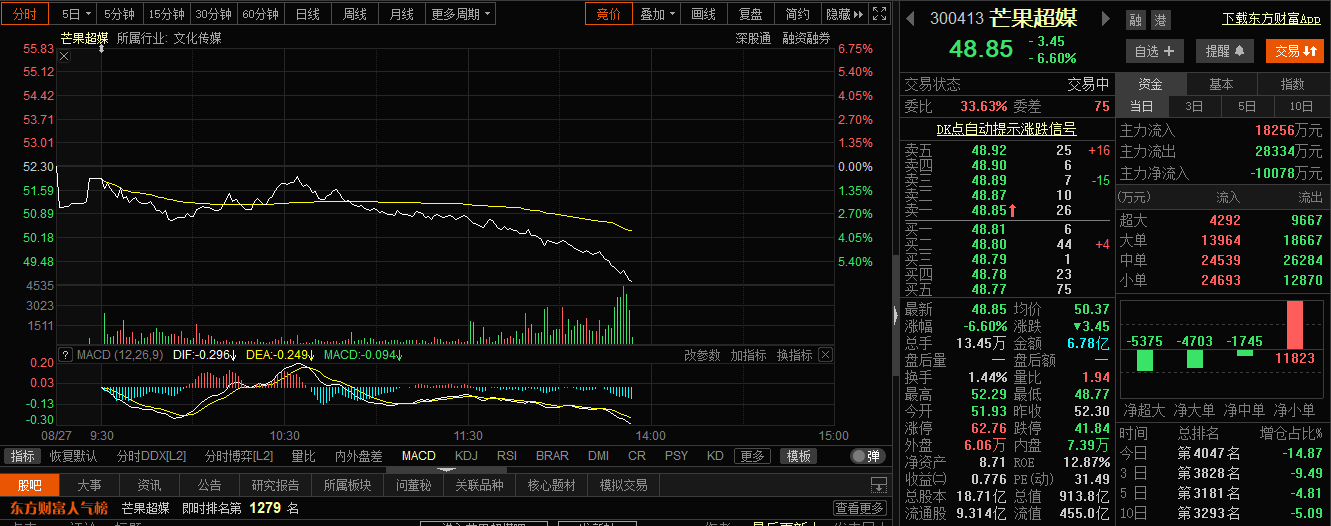Open the 画线 drawing tools
The image size is (1331, 526).
[x=704, y=14]
